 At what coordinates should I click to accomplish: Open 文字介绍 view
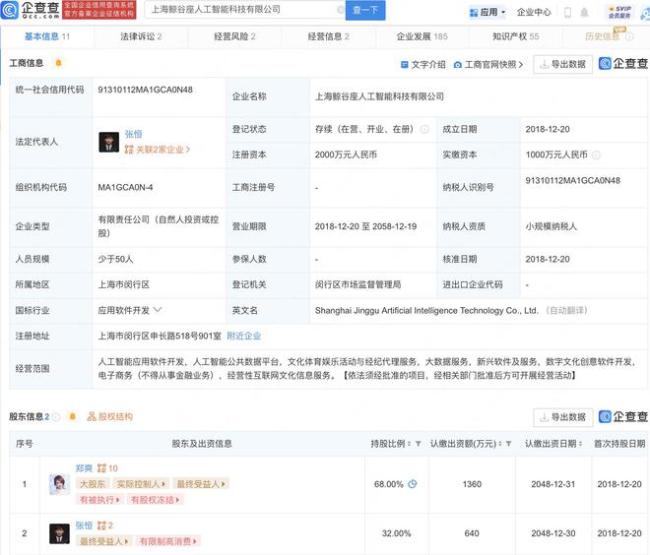pos(423,65)
